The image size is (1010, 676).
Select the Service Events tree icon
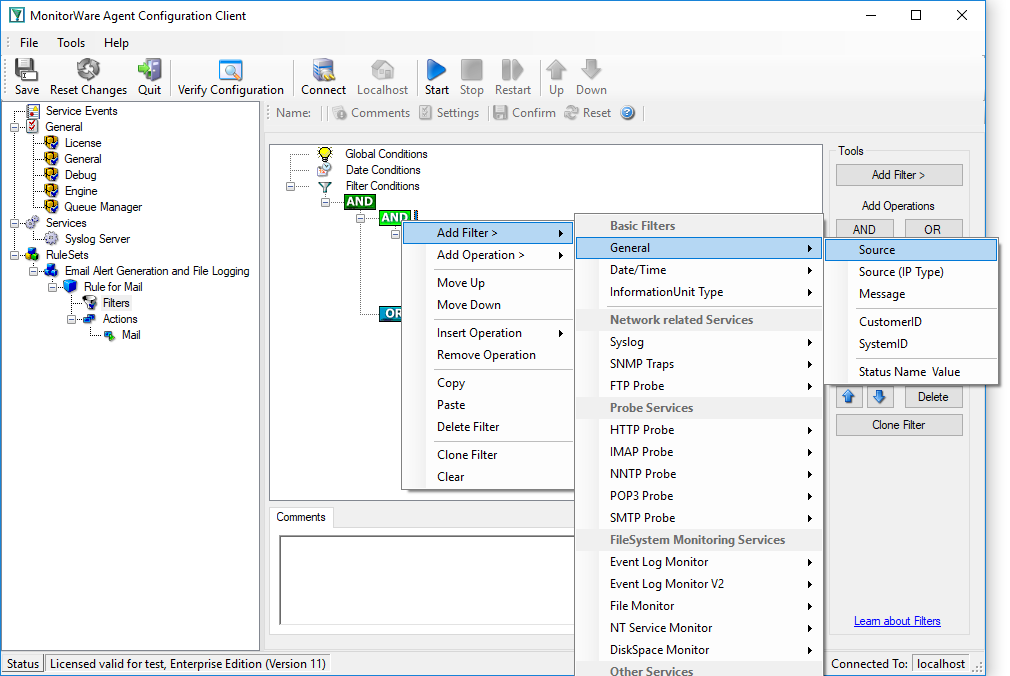(x=33, y=111)
